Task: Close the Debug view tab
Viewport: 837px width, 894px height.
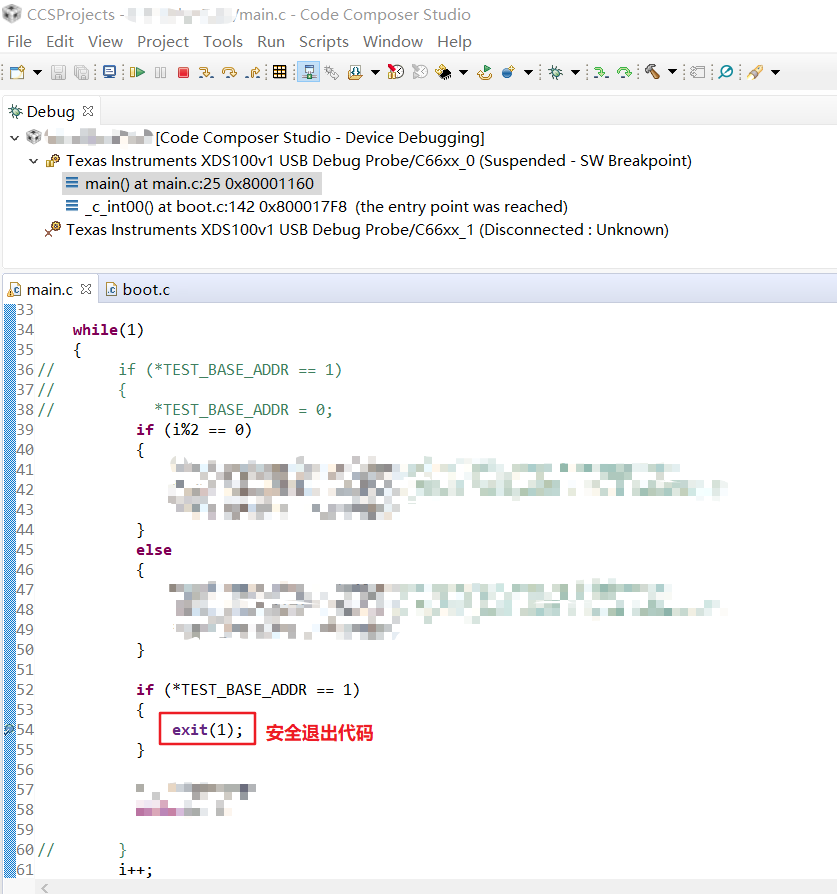Action: [88, 111]
